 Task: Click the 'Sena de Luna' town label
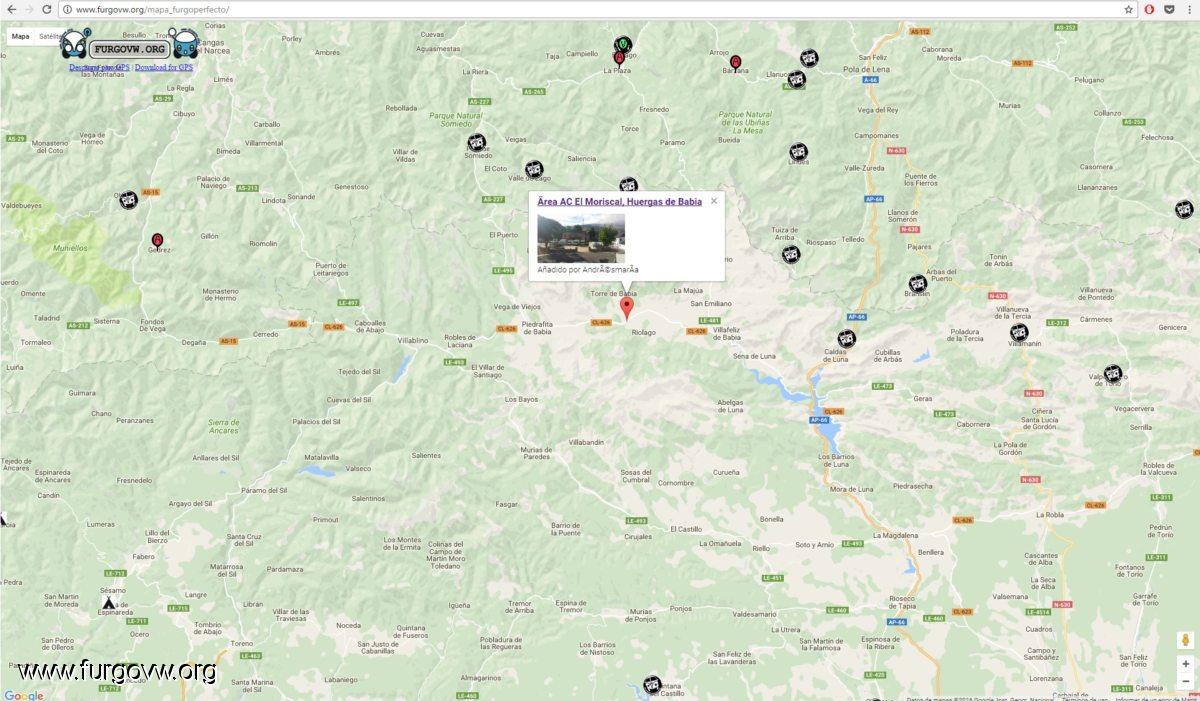click(x=754, y=356)
